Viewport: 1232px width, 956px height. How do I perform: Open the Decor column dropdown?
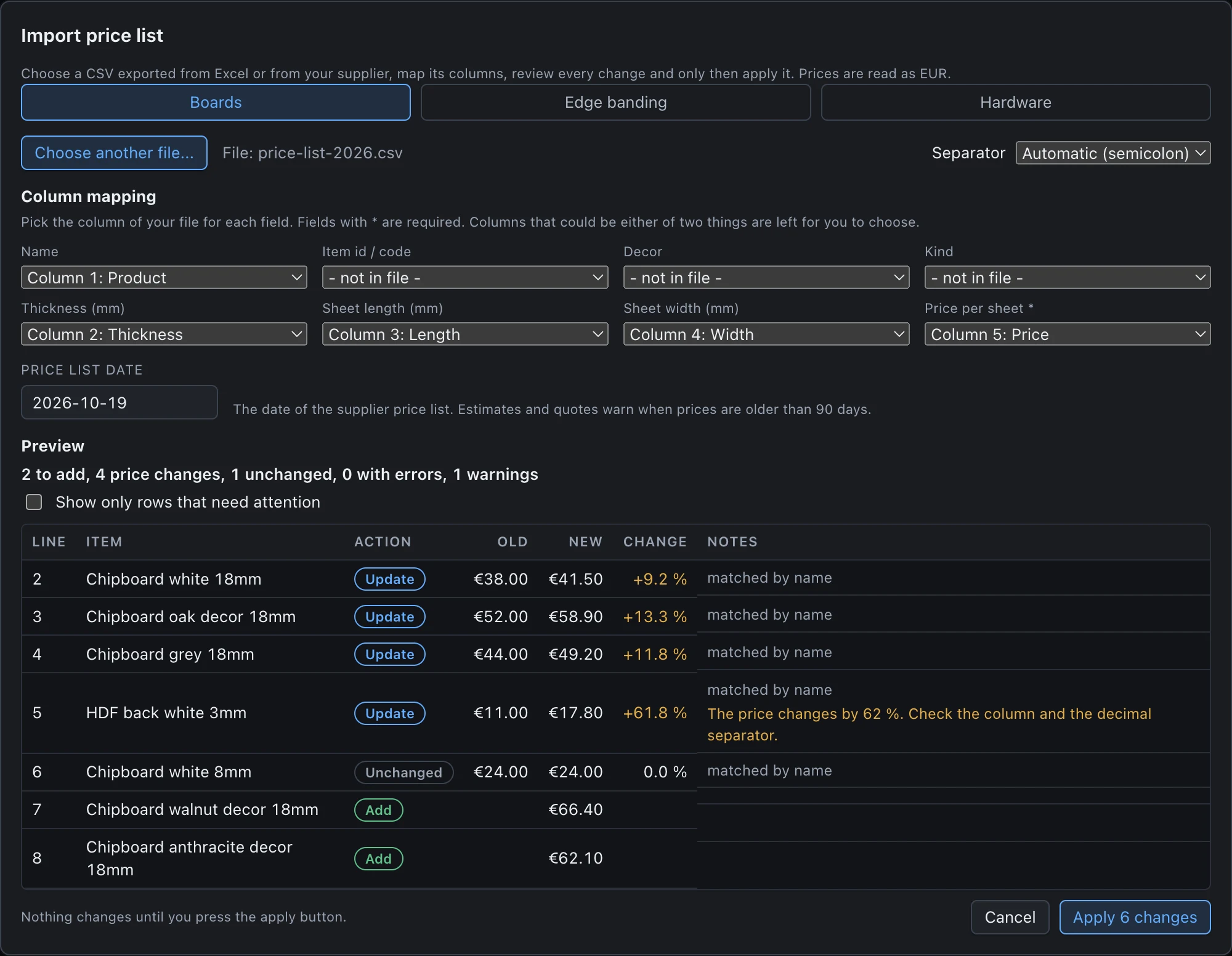tap(766, 277)
